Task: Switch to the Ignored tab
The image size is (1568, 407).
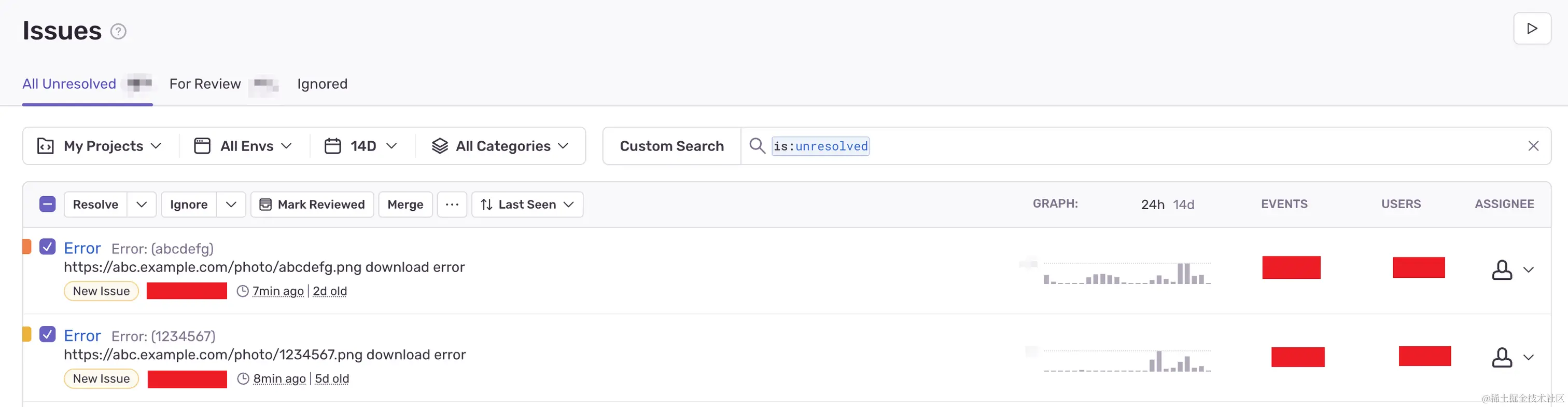Action: [322, 84]
